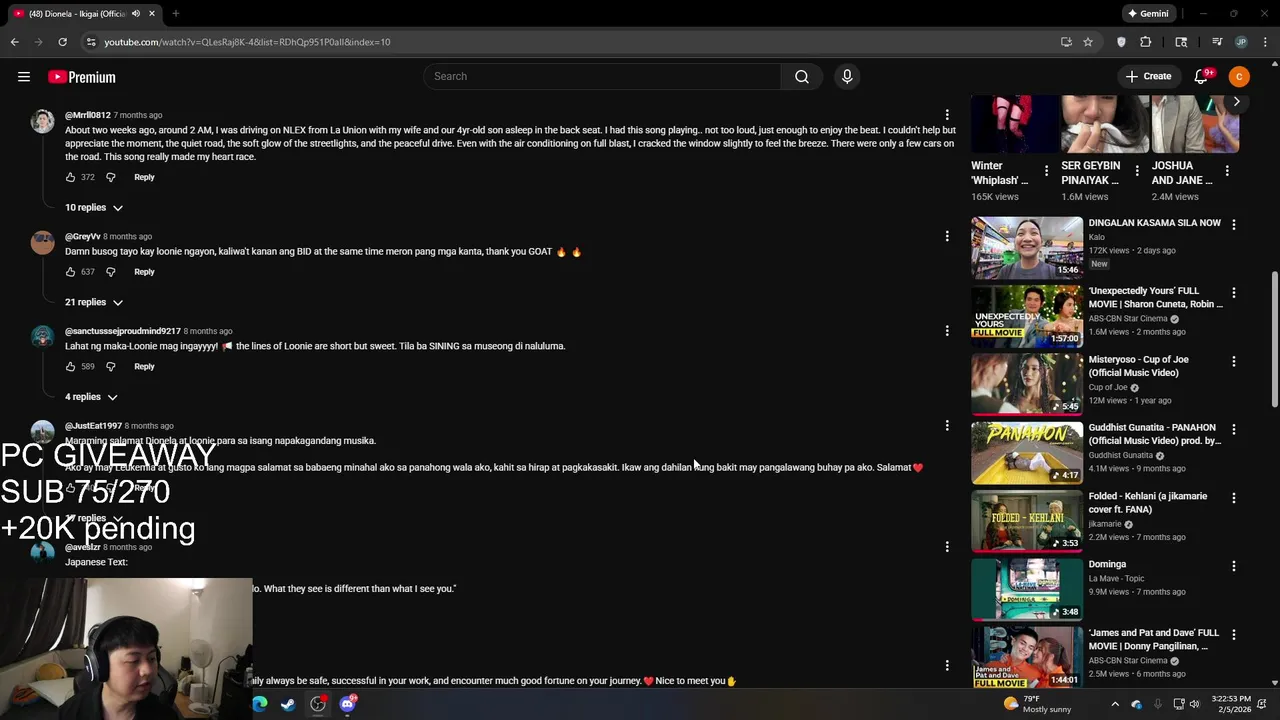Open Guddhist Gunatita - PANAHON thumbnail
The image size is (1280, 720).
point(1027,452)
